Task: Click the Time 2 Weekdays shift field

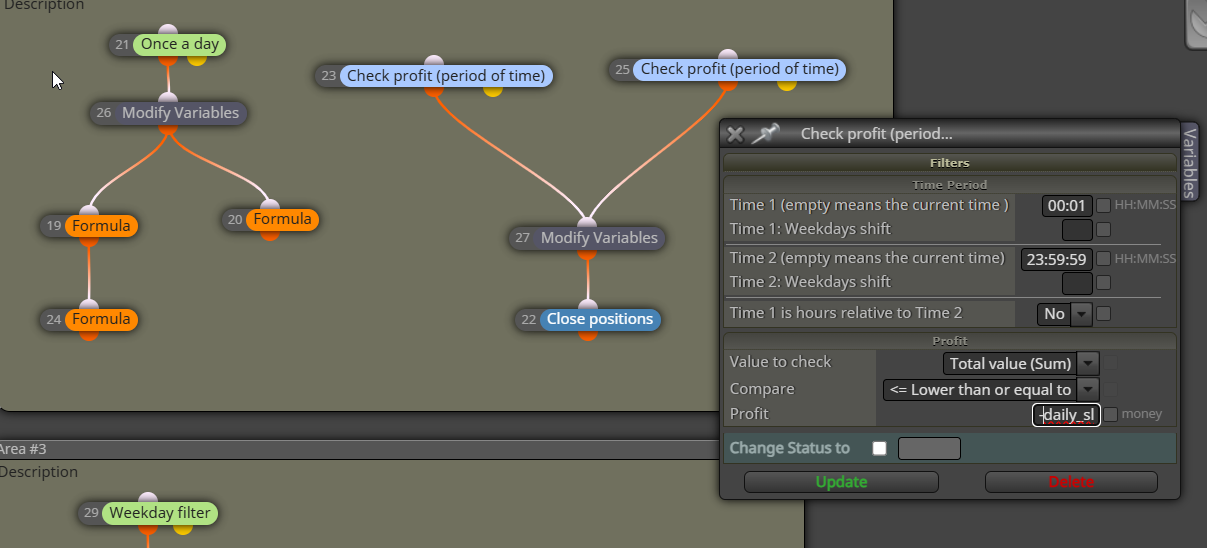Action: [1077, 283]
